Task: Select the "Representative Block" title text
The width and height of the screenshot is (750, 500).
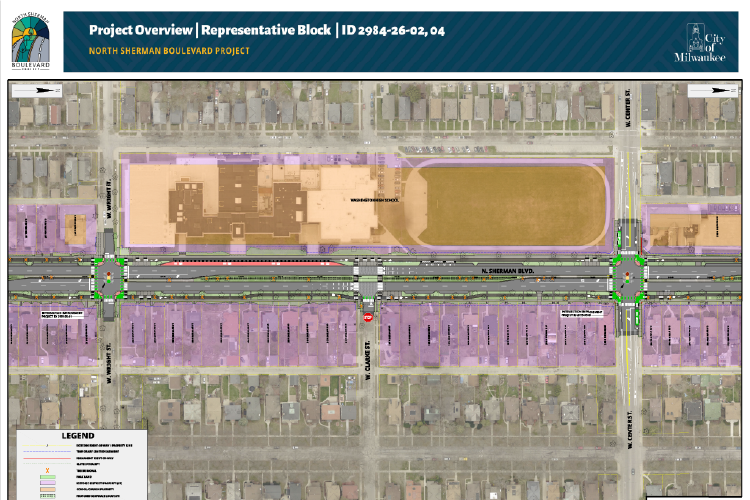Action: tap(266, 30)
